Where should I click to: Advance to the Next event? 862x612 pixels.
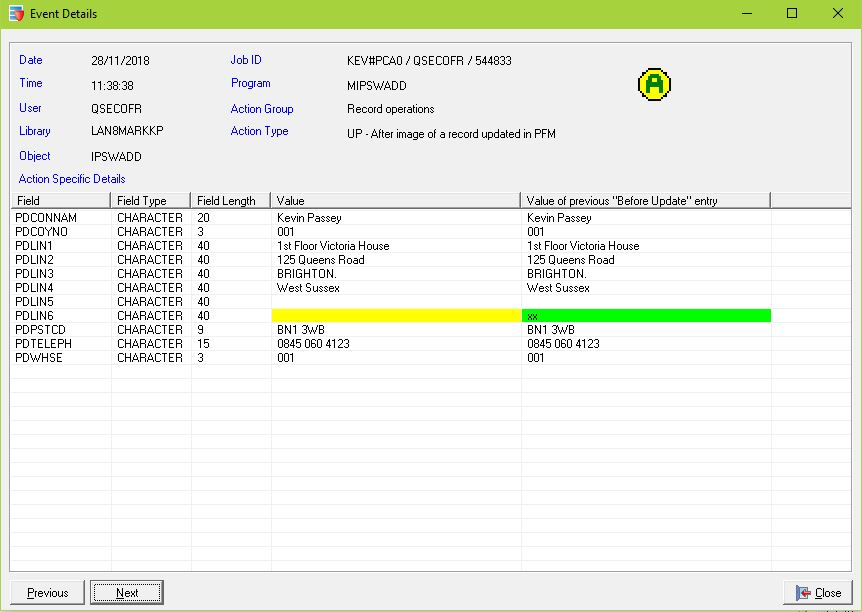point(127,592)
